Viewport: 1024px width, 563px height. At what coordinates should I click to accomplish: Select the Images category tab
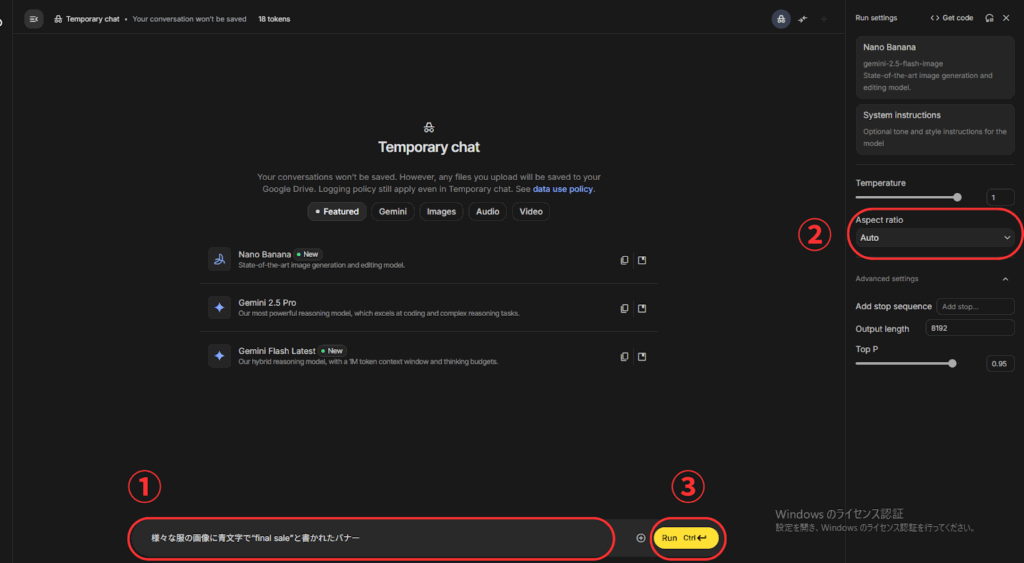tap(441, 212)
